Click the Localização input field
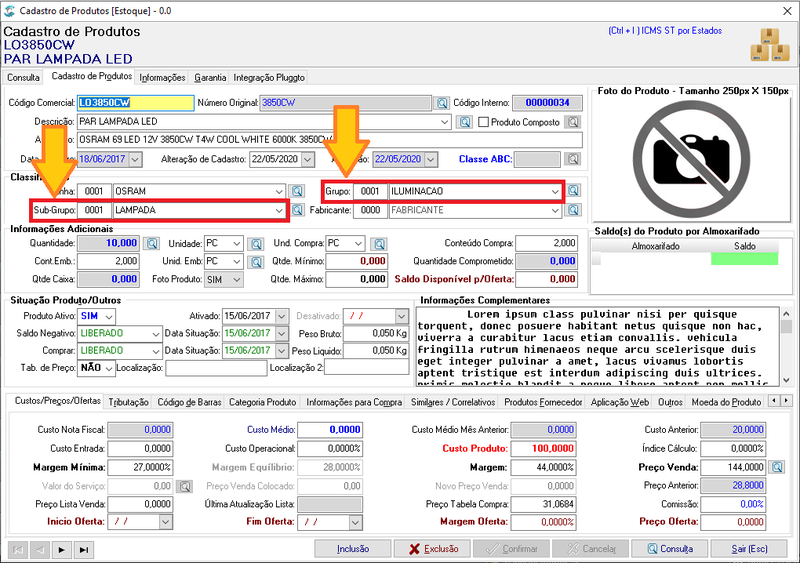The height and width of the screenshot is (563, 800). pos(216,368)
